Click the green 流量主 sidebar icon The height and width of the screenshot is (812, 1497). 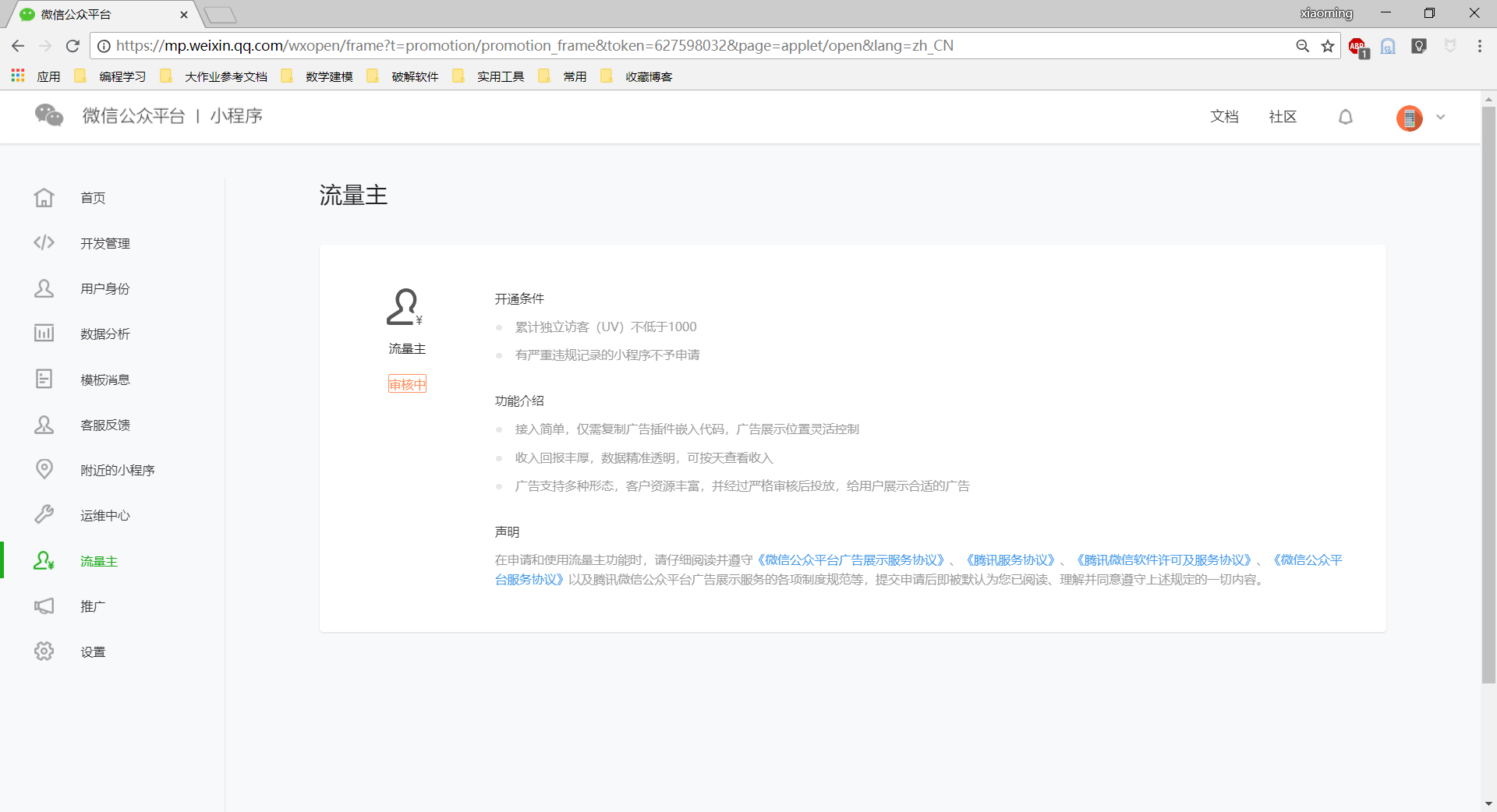44,561
